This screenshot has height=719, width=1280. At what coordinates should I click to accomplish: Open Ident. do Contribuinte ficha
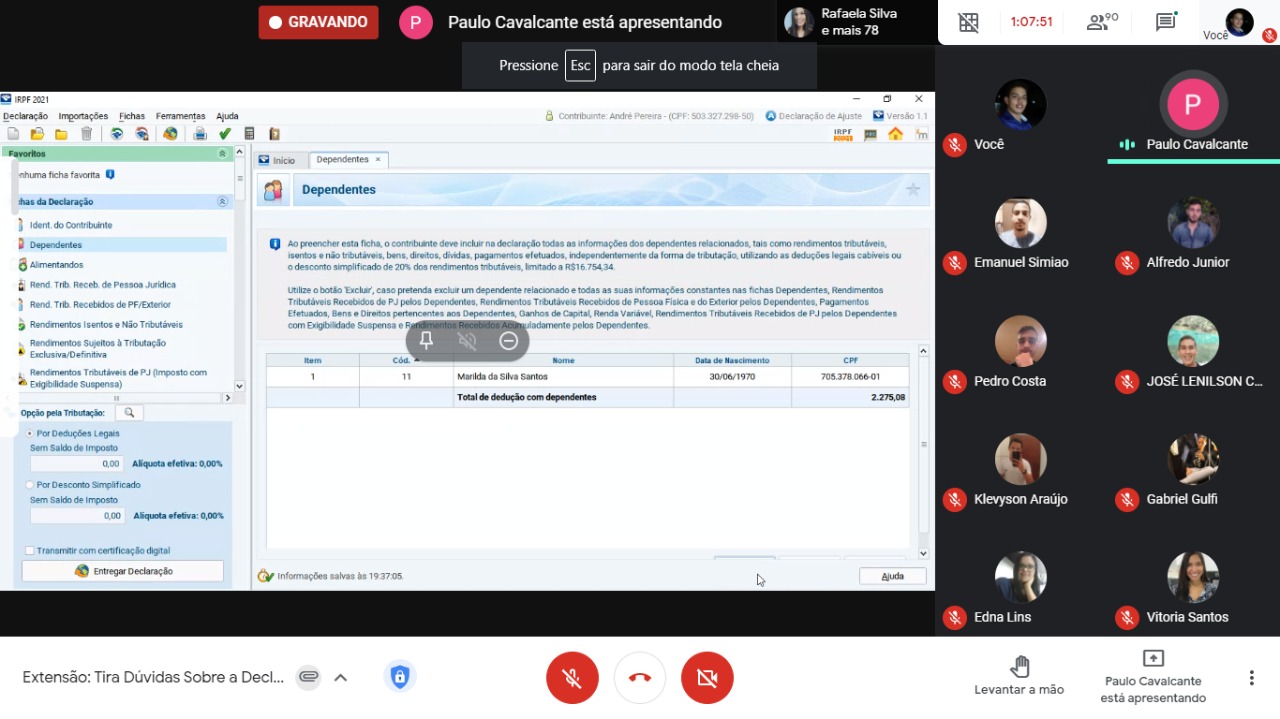71,225
